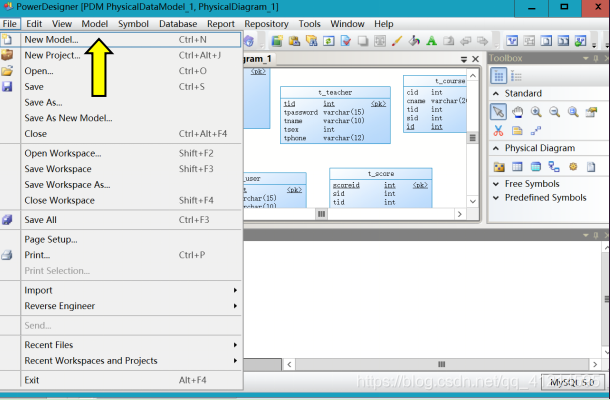Click the green letter A font icon
This screenshot has width=610, height=400.
[x=431, y=41]
